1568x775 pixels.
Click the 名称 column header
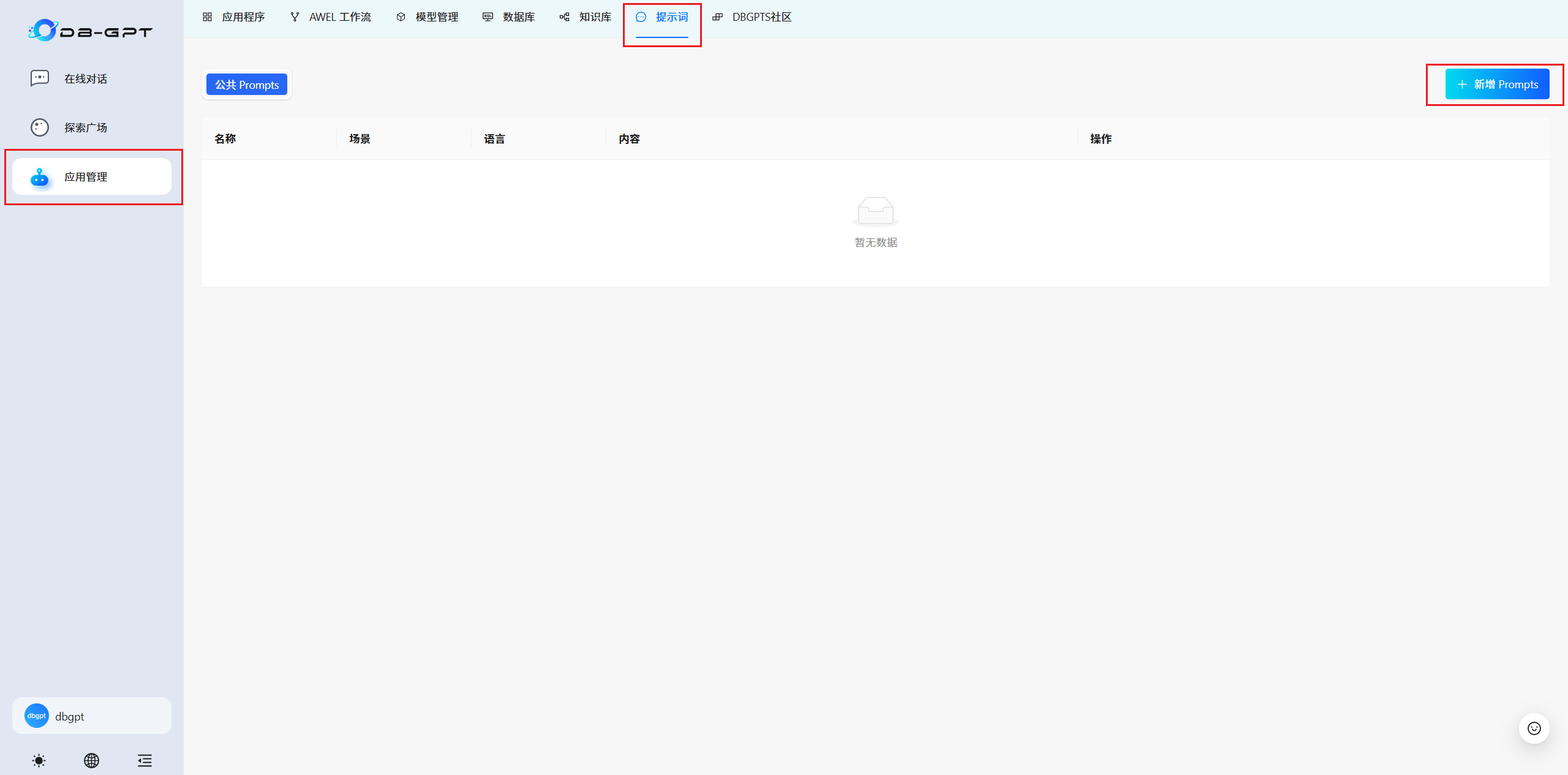225,139
